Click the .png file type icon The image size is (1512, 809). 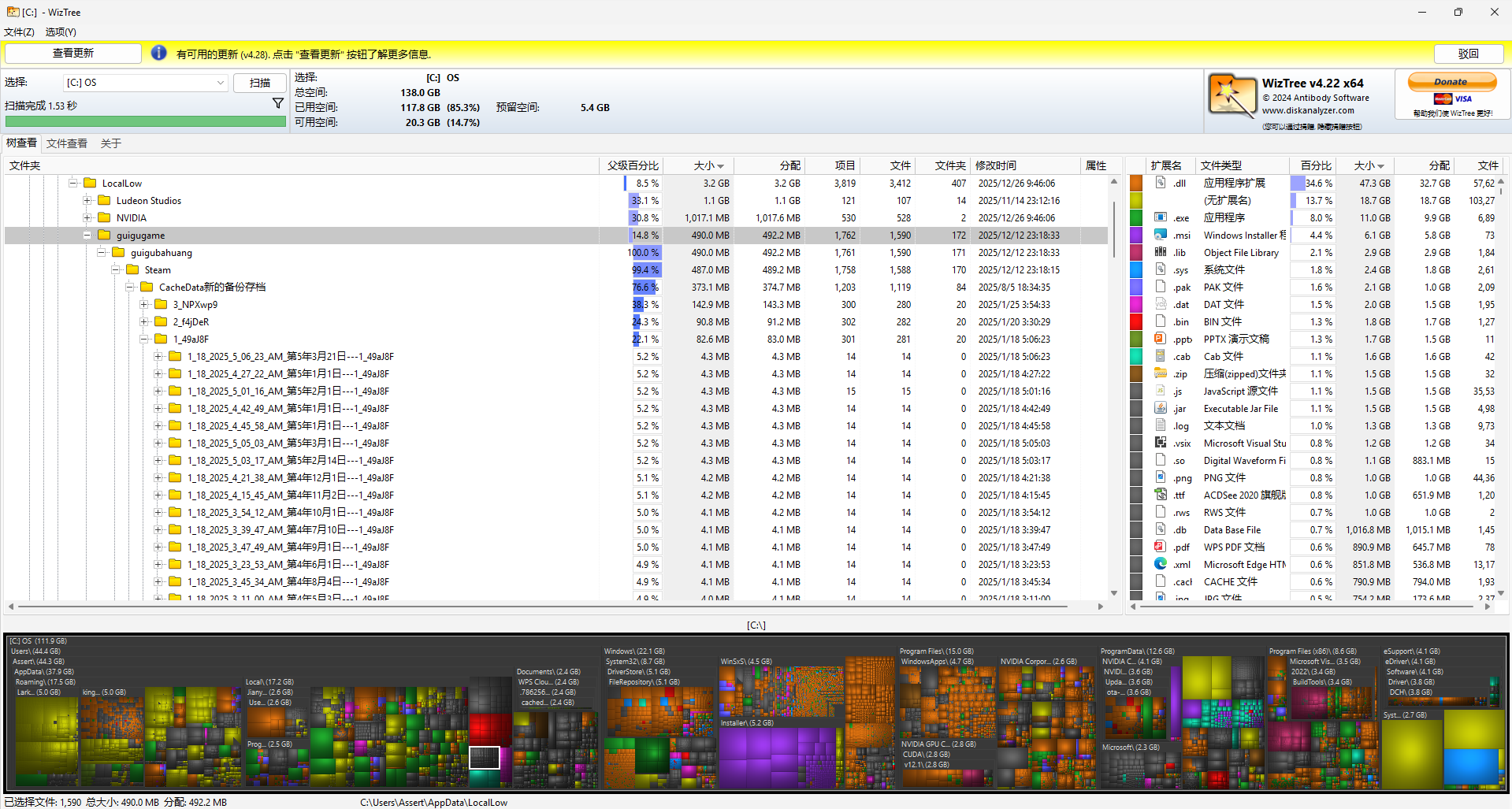1161,477
